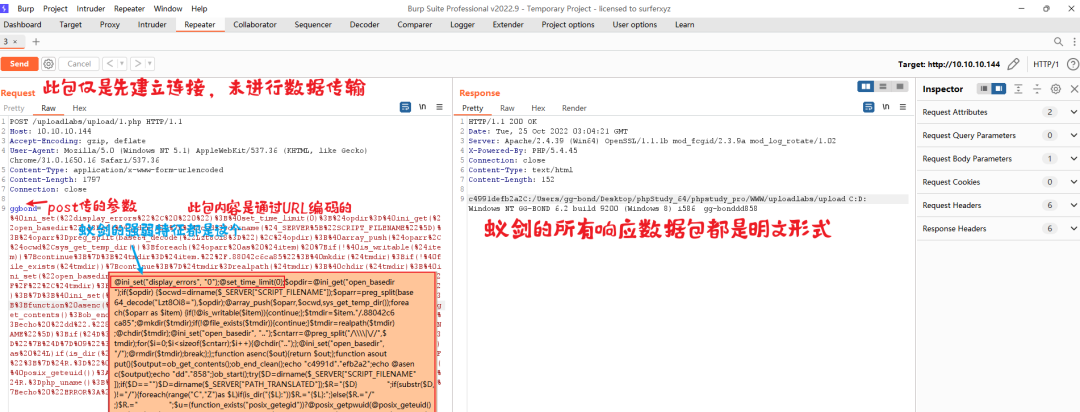Screen dimensions: 1080x412
Task: Switch request view to Hex
Action: tap(79, 108)
